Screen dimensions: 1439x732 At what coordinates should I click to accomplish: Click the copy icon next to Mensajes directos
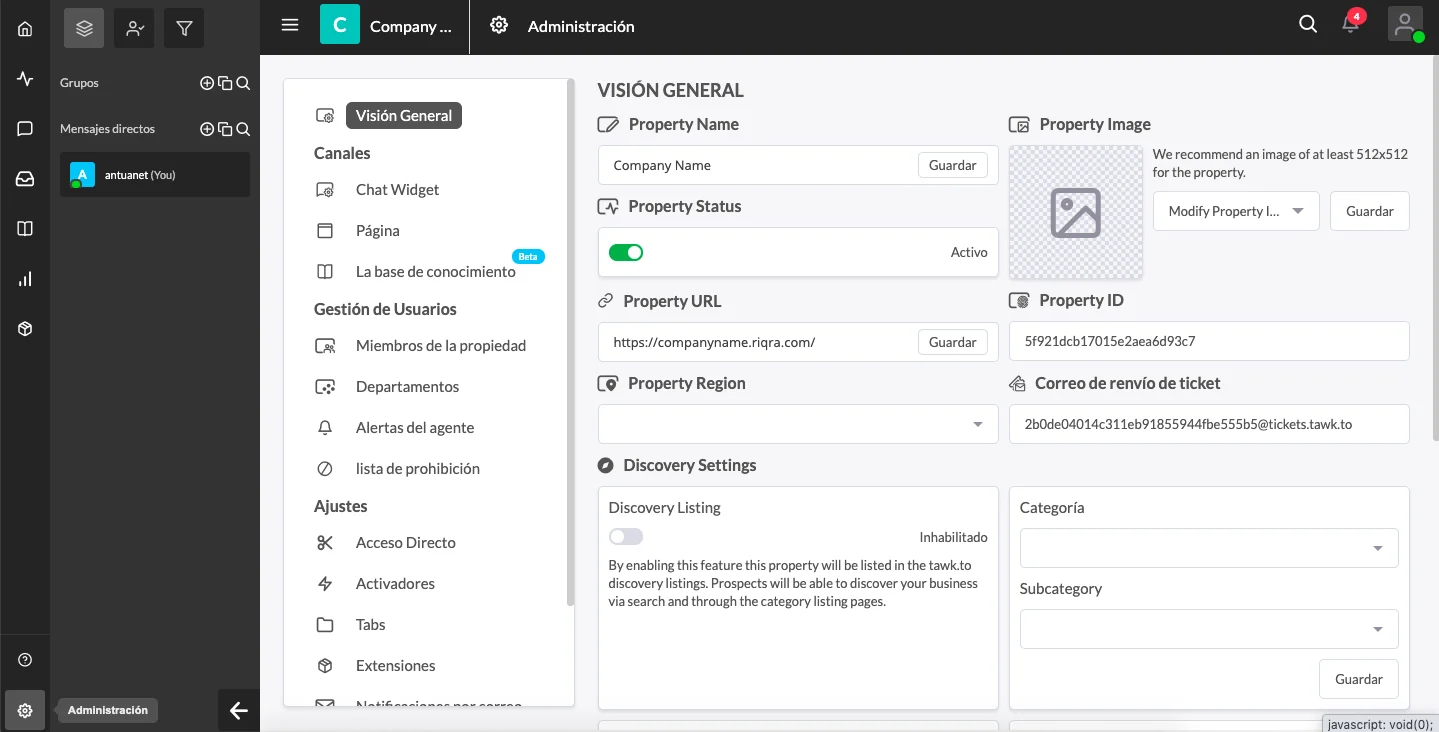click(225, 129)
